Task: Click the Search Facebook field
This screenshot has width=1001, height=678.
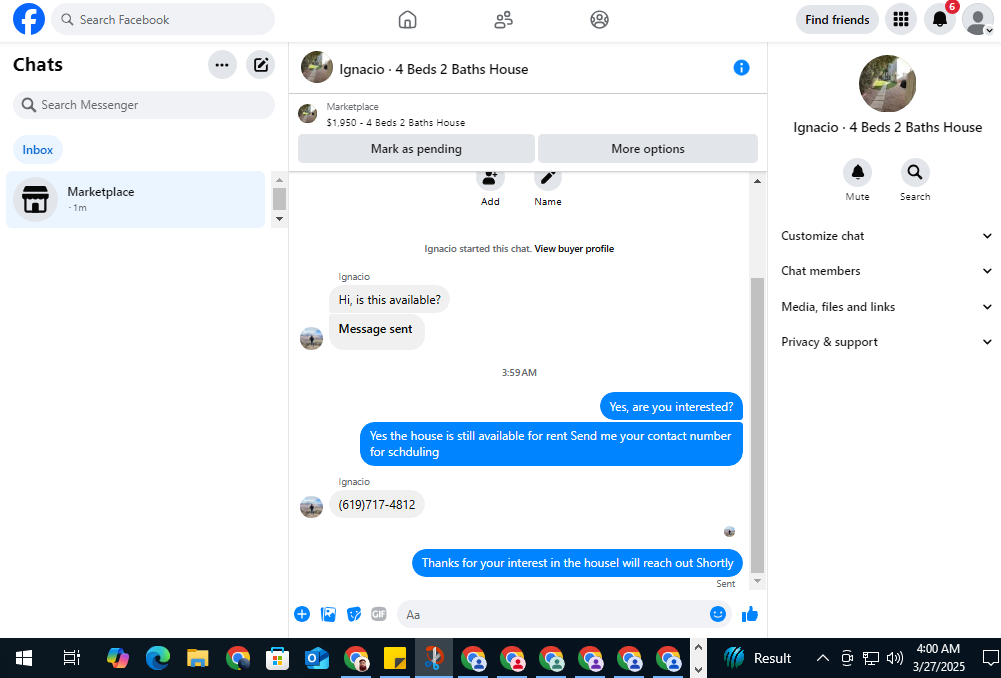Action: (163, 20)
